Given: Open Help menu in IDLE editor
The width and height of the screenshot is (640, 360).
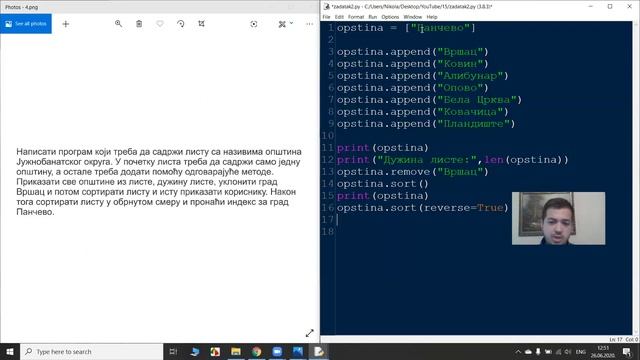Looking at the screenshot, I should [432, 17].
